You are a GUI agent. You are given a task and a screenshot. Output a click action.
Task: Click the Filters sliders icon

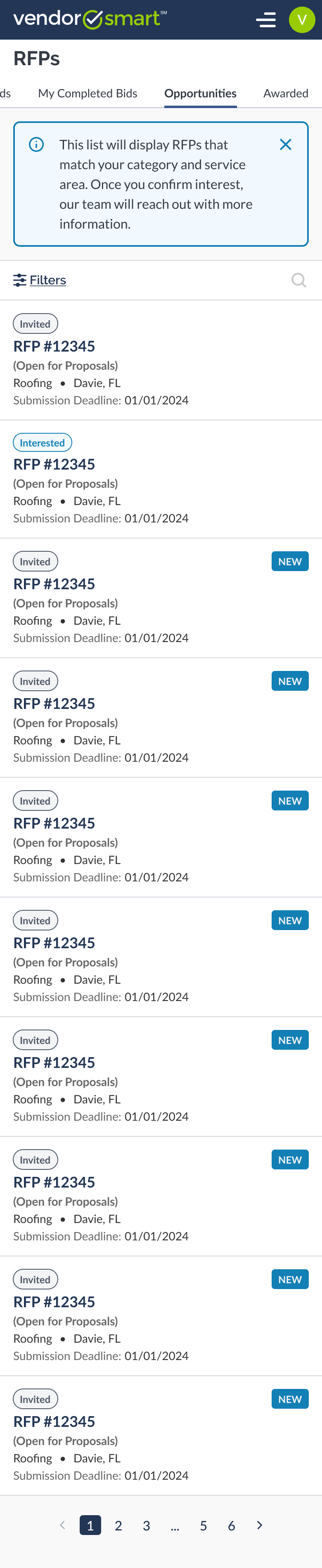tap(20, 280)
